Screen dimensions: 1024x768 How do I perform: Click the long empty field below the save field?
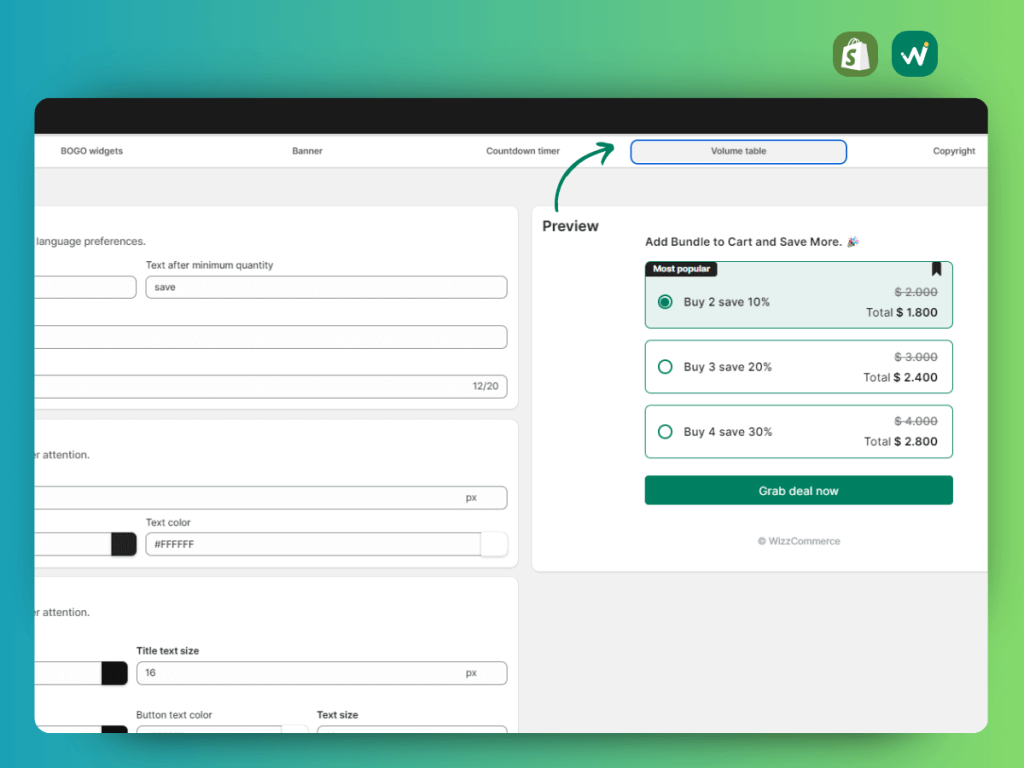tap(271, 337)
